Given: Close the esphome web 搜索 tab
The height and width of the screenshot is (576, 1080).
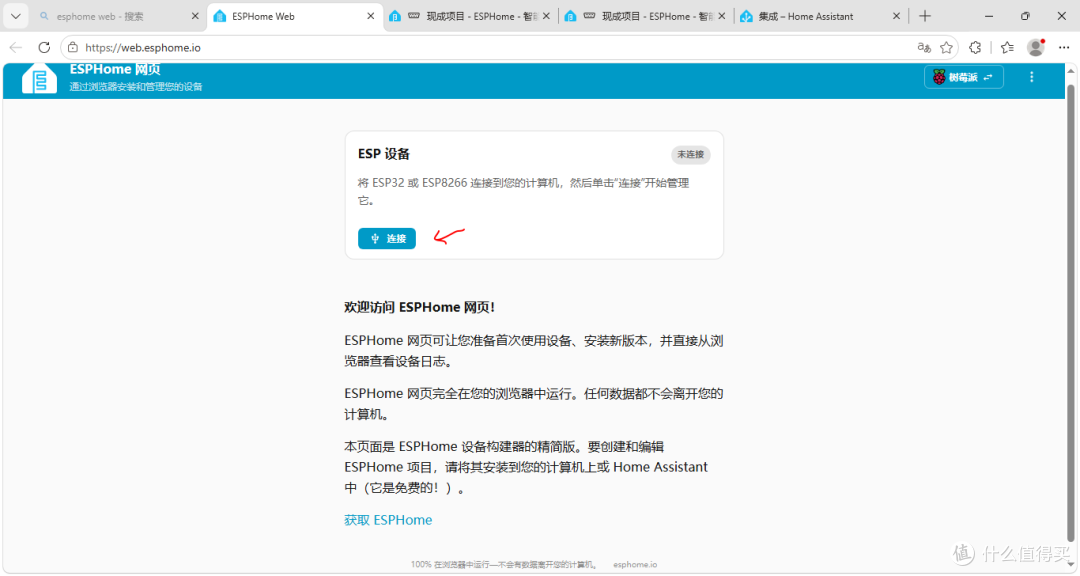Looking at the screenshot, I should click(x=195, y=16).
